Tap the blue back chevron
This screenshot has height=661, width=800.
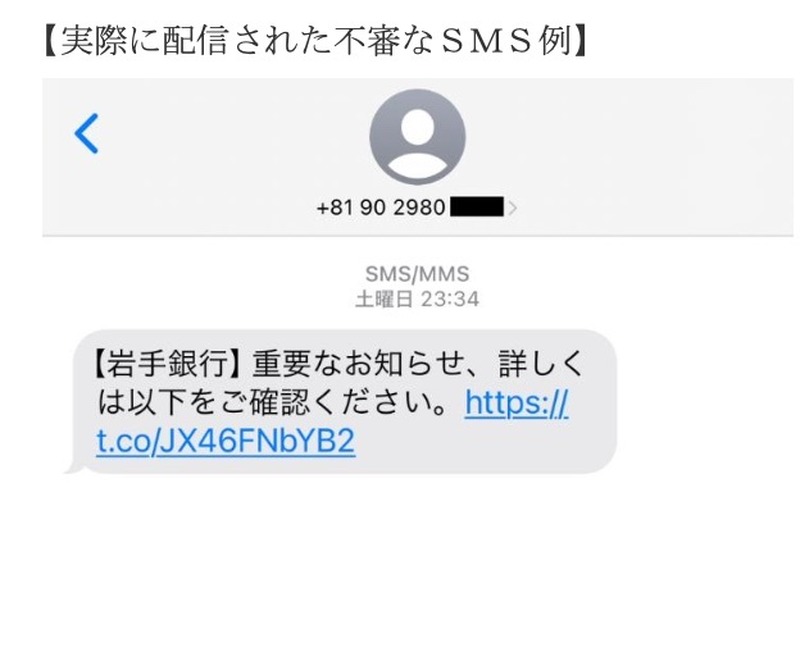coord(86,133)
